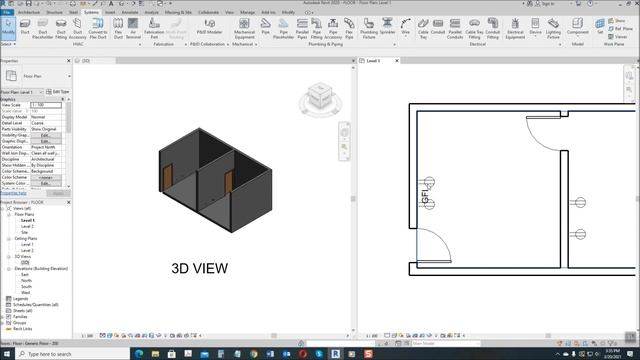Open the Structure ribbon tab

click(54, 13)
